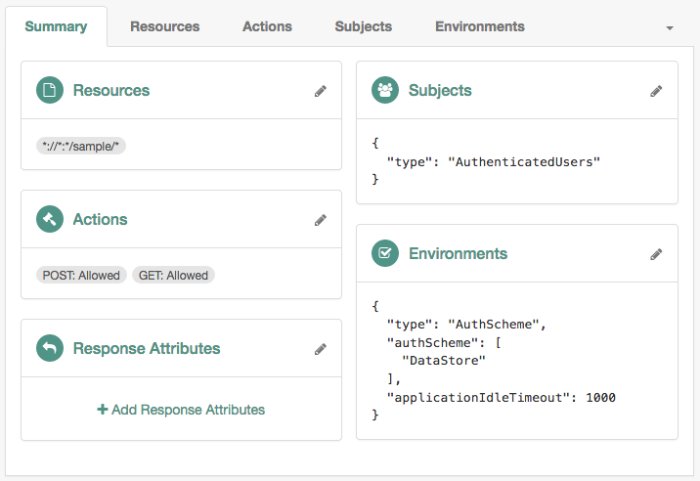700x481 pixels.
Task: Click the Actions panel gavel icon
Action: click(50, 219)
